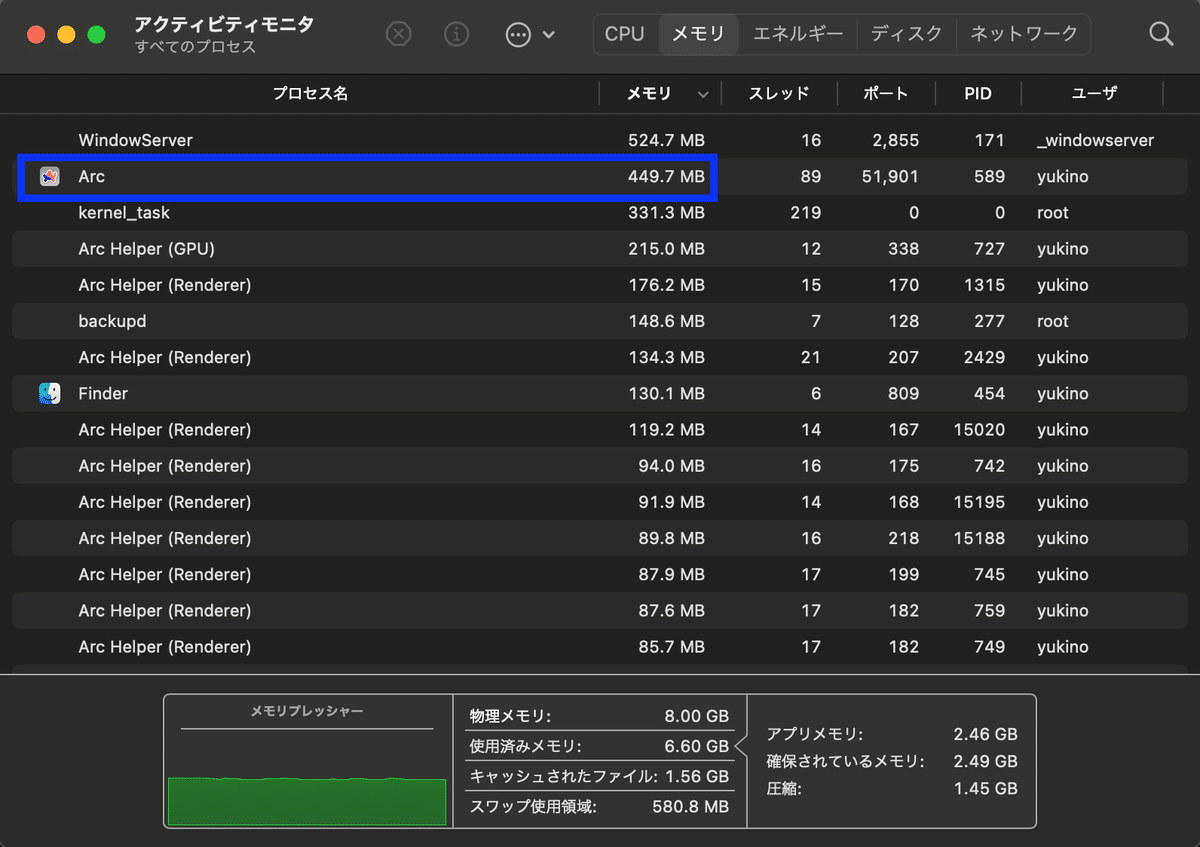
Task: Select Arc Helper (Renderer) using 85.7 MB
Action: click(x=600, y=647)
